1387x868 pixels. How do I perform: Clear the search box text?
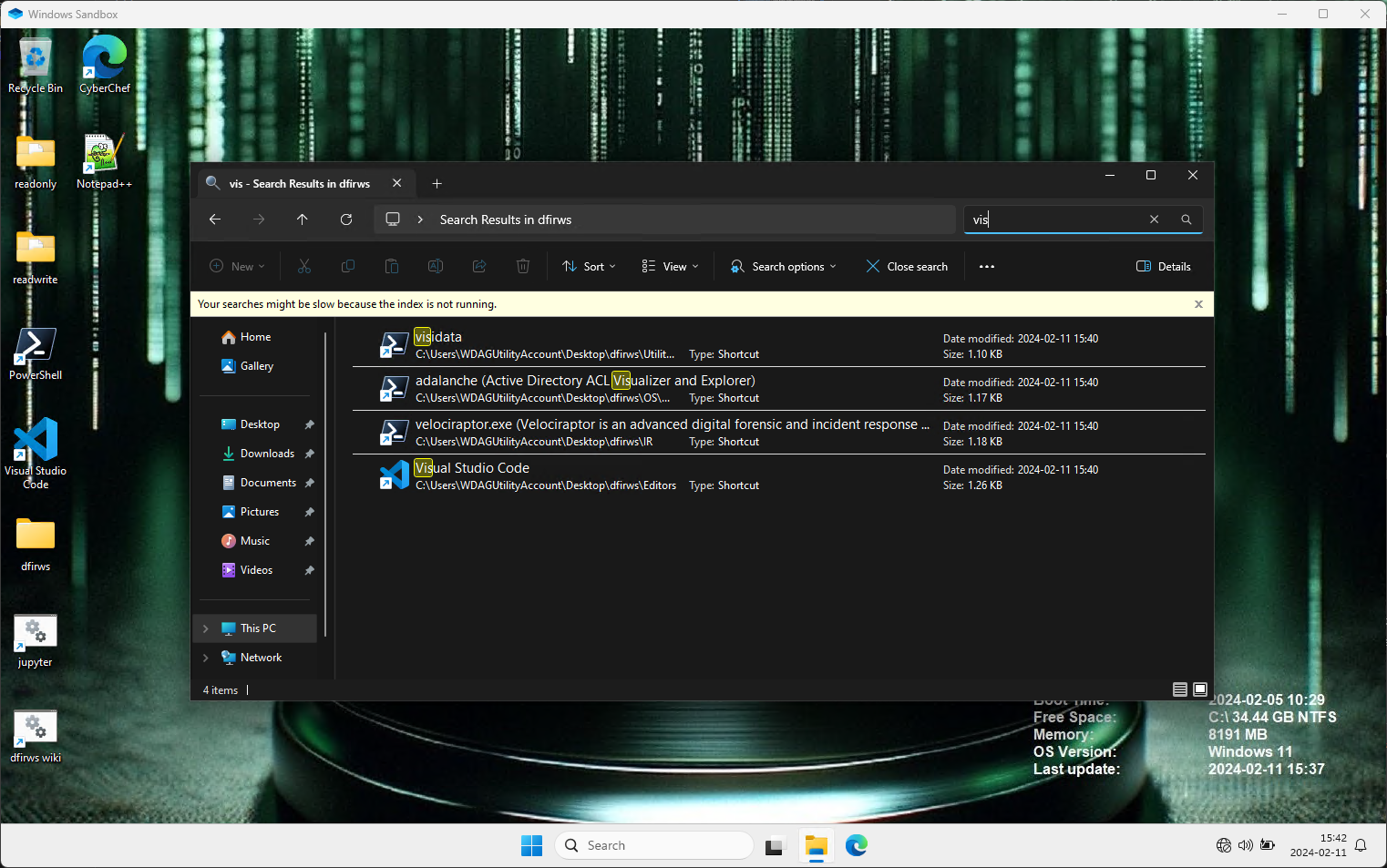pyautogui.click(x=1155, y=220)
